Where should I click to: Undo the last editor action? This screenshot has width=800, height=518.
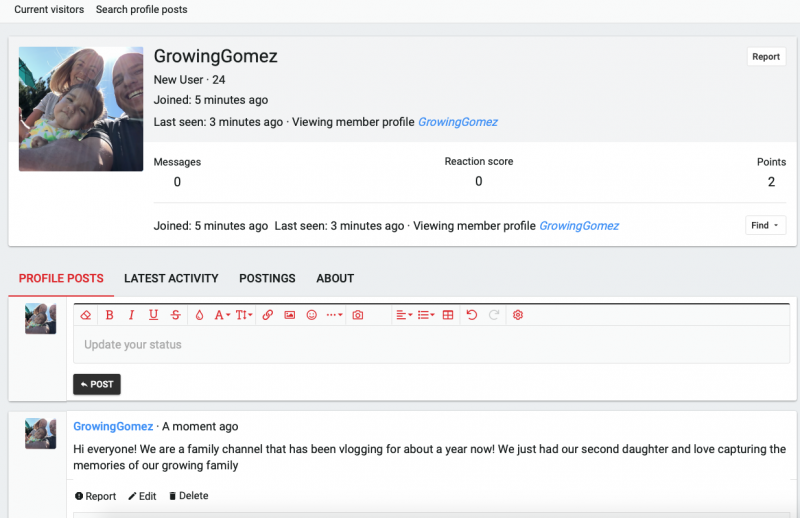click(x=472, y=315)
